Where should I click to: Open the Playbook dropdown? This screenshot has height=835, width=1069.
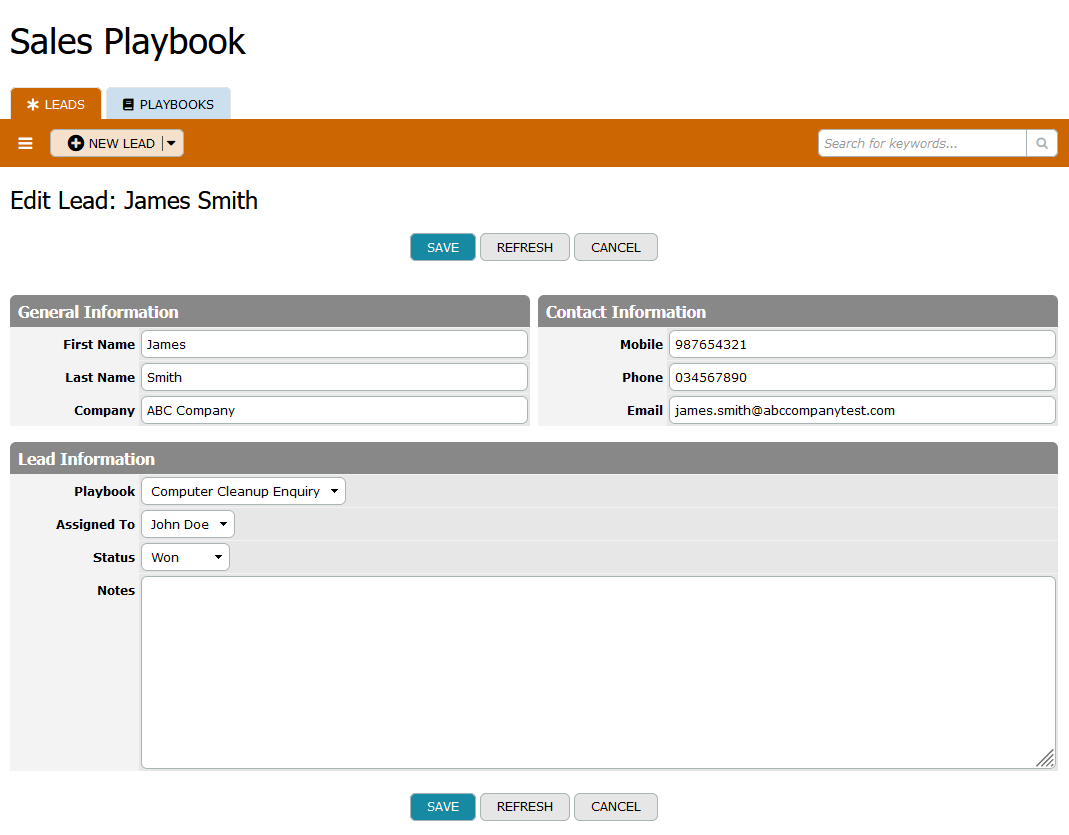point(243,491)
